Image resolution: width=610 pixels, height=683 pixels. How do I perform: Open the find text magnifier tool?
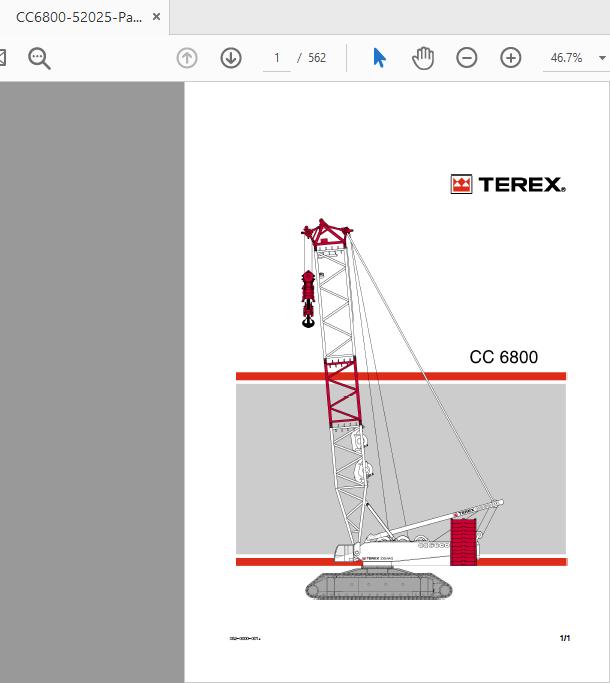point(39,58)
